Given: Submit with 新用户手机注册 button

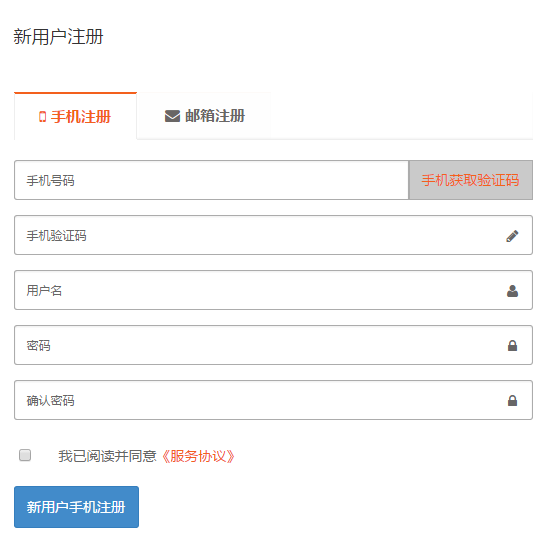Looking at the screenshot, I should pos(77,507).
